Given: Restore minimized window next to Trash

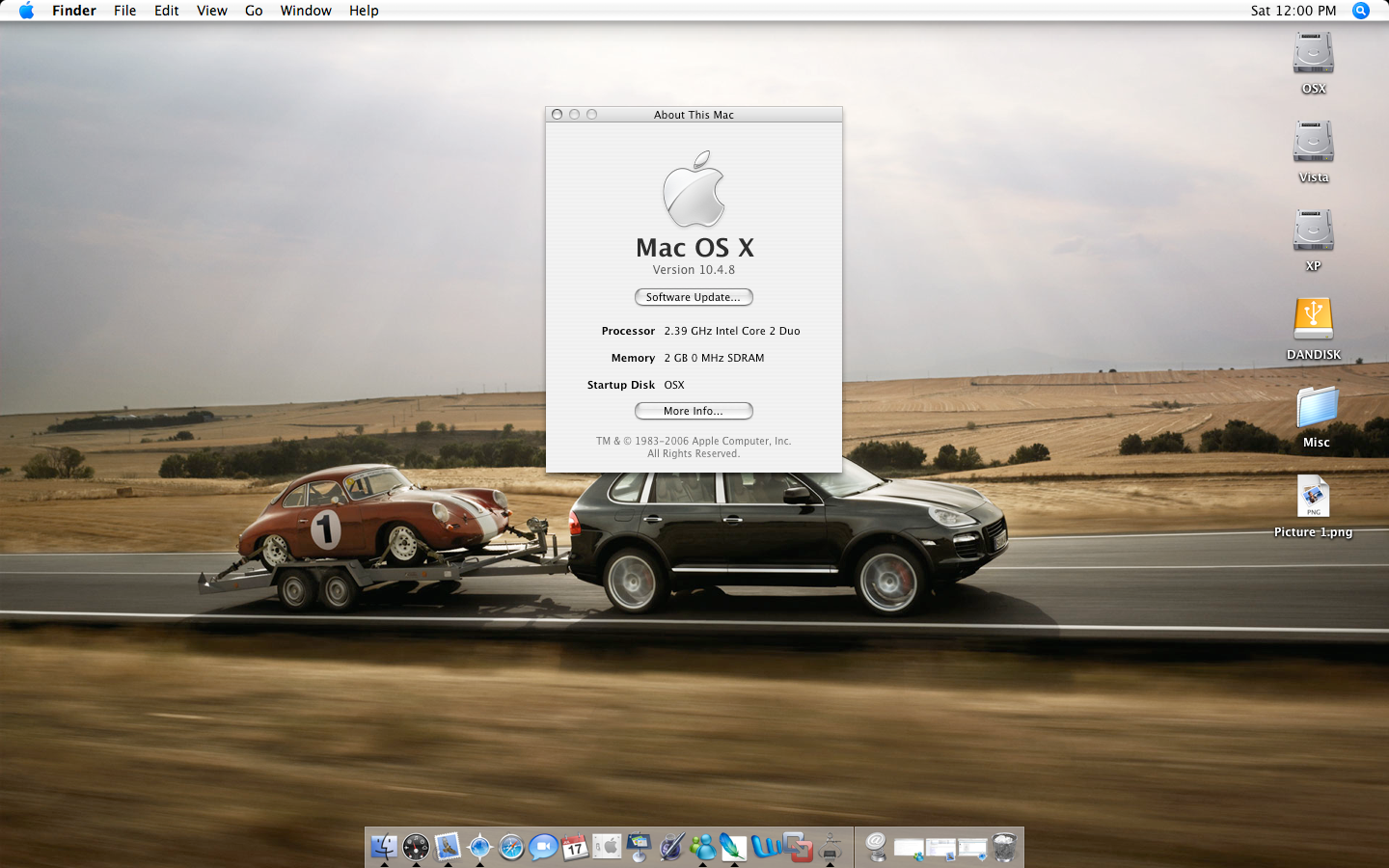Looking at the screenshot, I should pyautogui.click(x=972, y=849).
